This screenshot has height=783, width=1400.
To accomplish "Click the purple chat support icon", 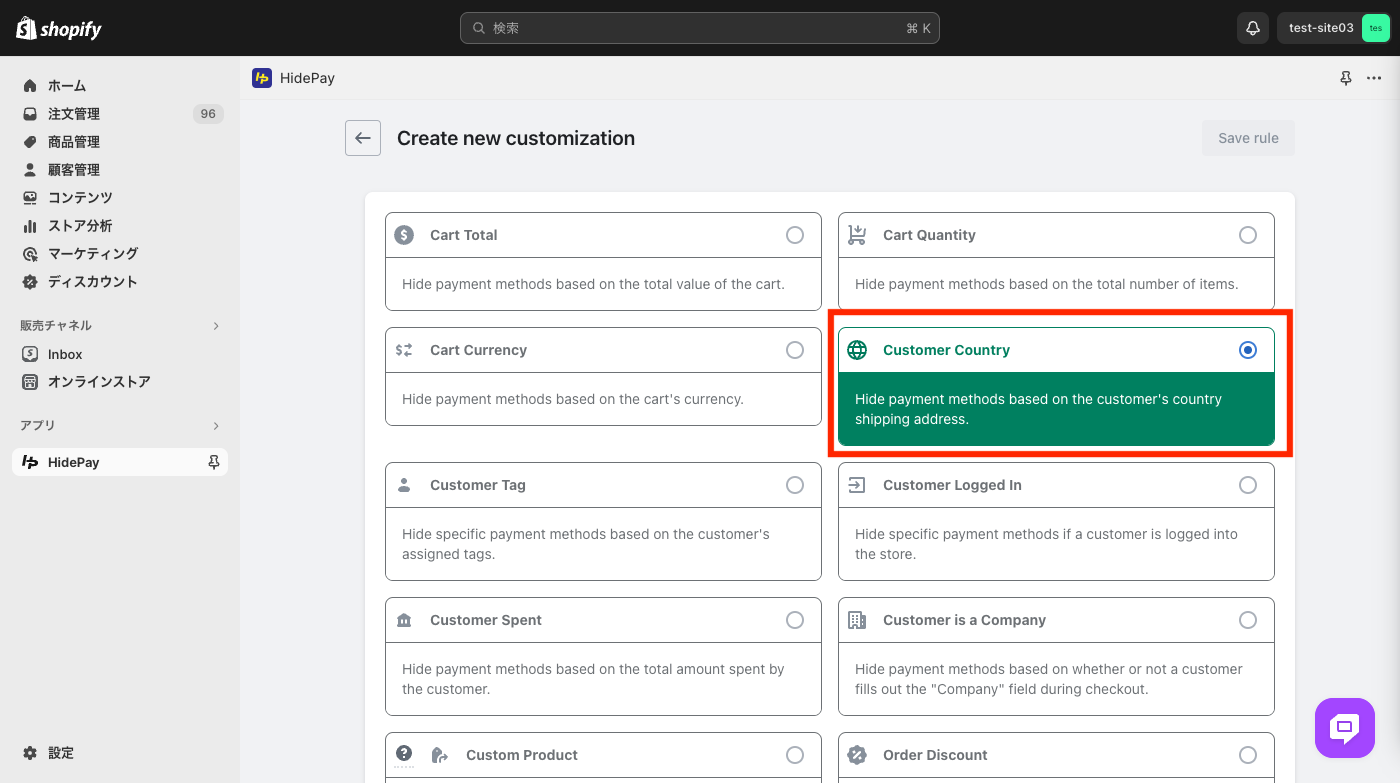I will [1345, 727].
